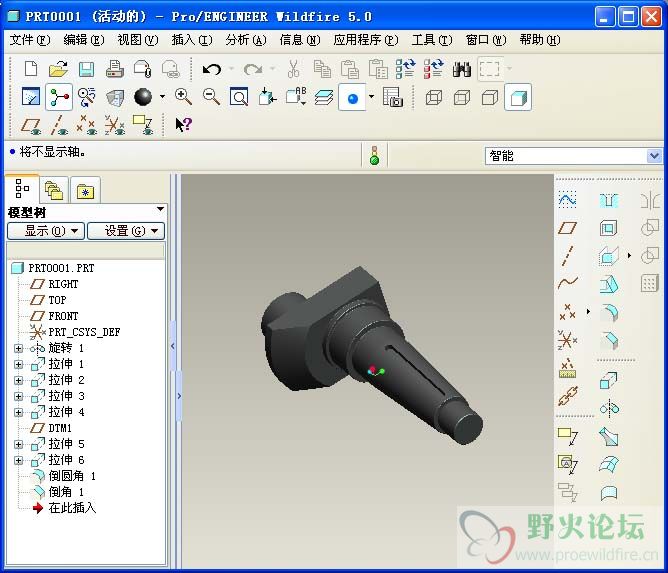The width and height of the screenshot is (668, 573).
Task: Switch to no hidden display mode
Action: (x=490, y=98)
